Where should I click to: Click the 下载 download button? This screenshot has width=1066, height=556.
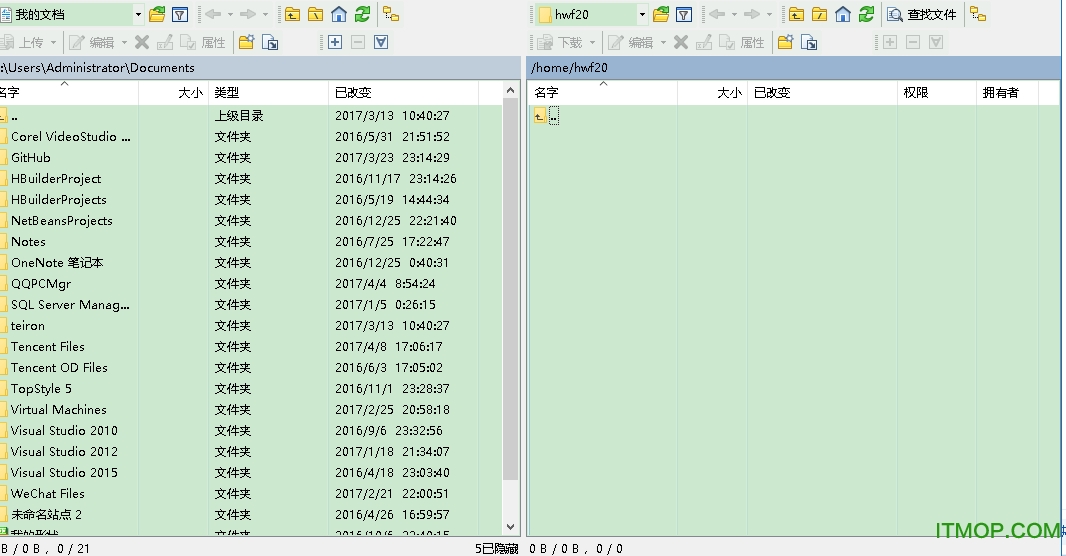click(560, 42)
